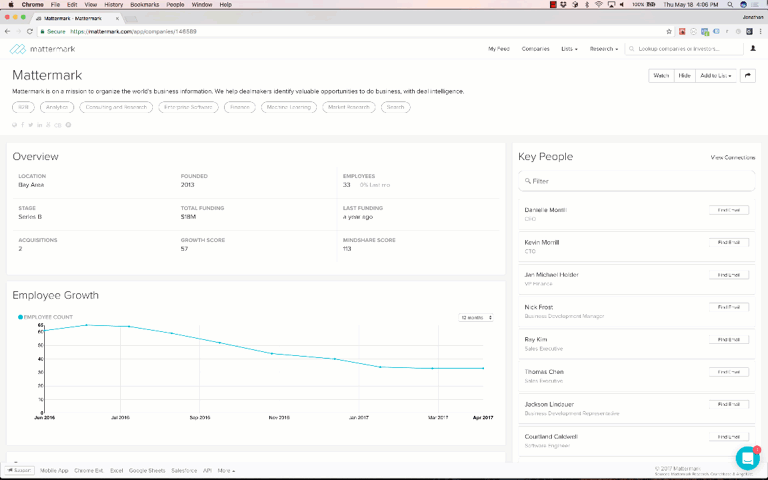Open the Mobile App footer link

[54, 471]
